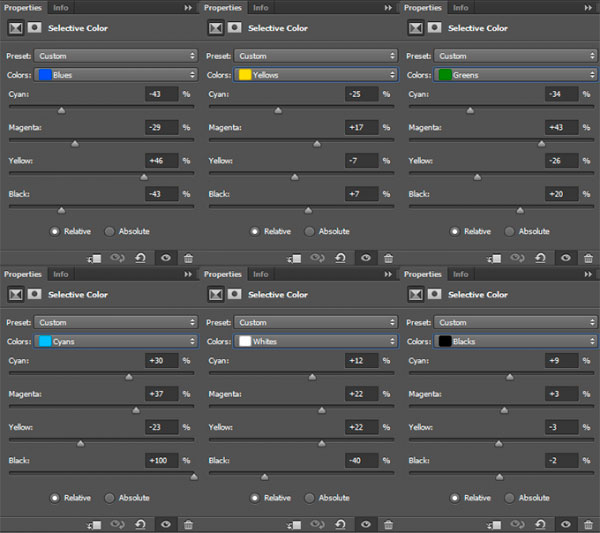Click the Black -40 value field in the Whites panel

362,460
